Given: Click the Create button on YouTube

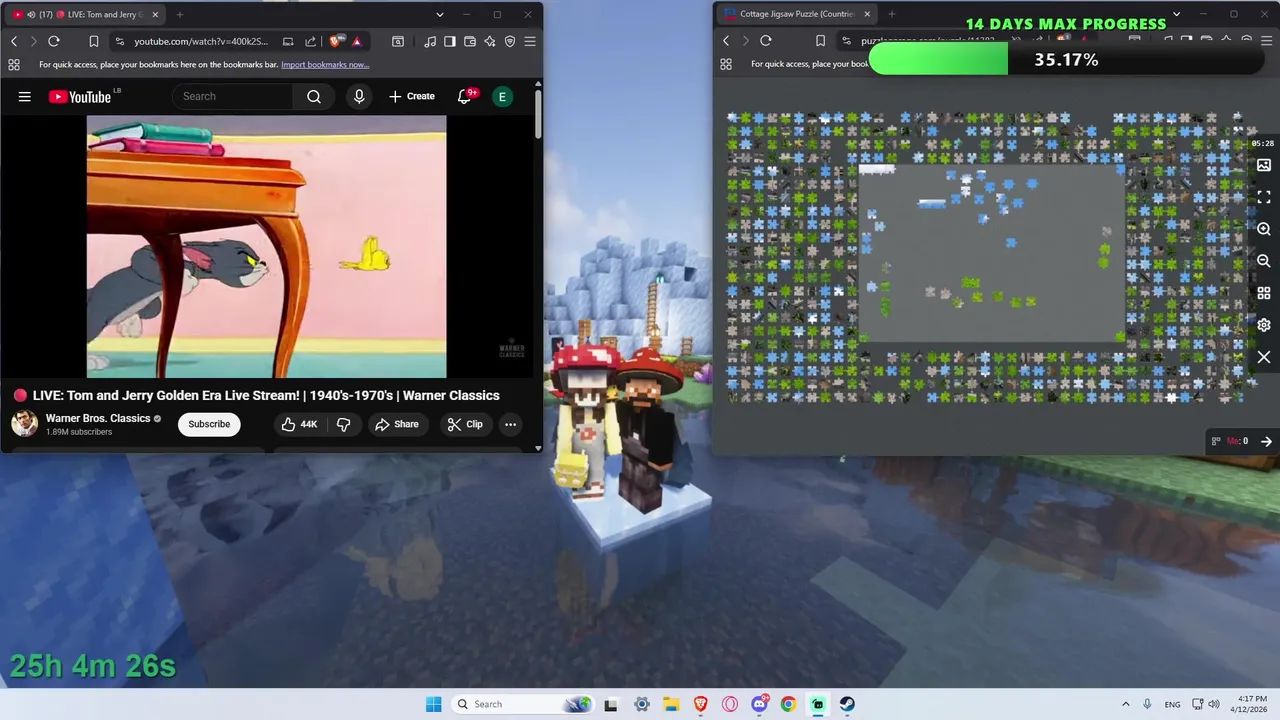Looking at the screenshot, I should click(412, 96).
